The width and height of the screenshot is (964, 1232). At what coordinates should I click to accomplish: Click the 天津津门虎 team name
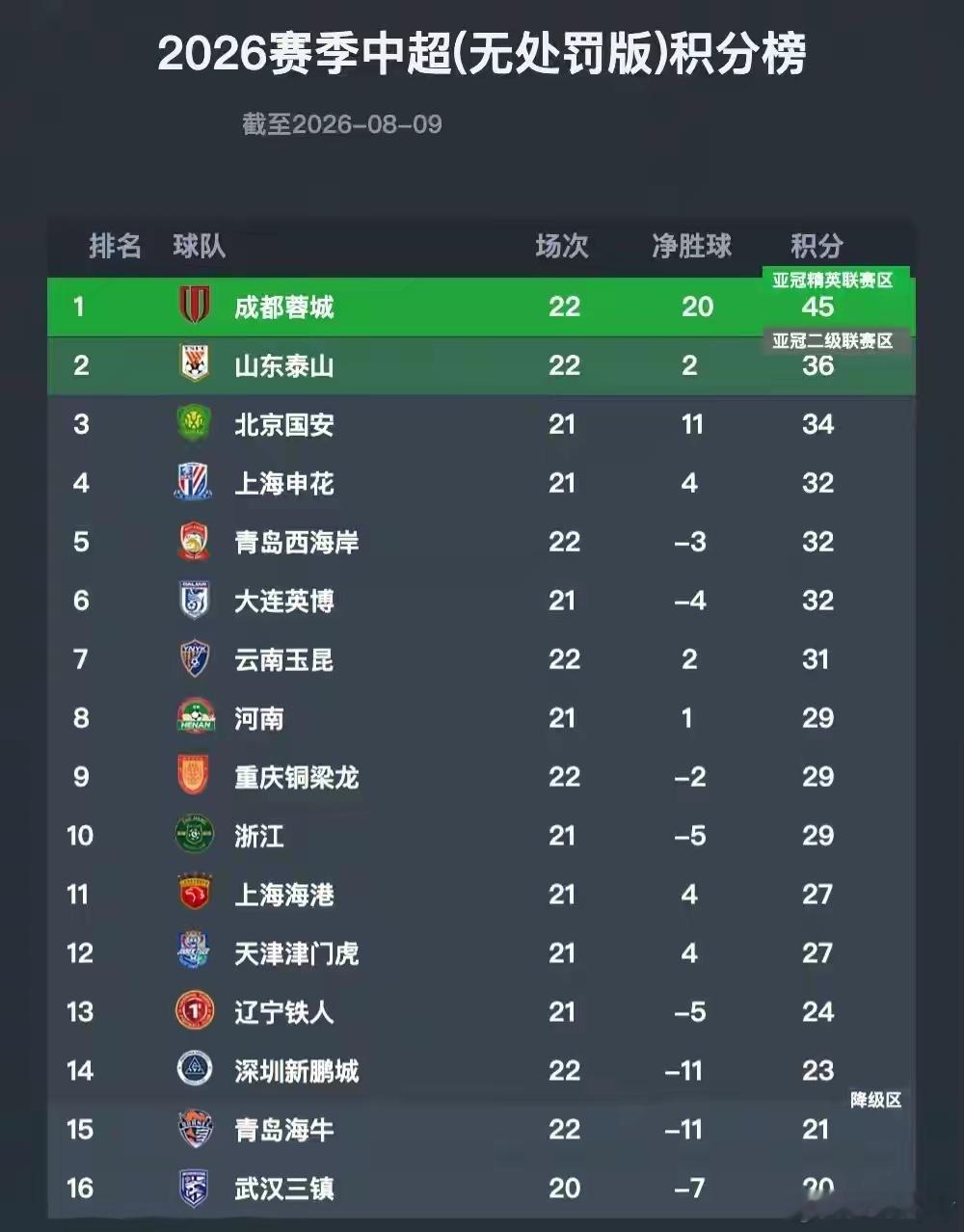click(296, 953)
